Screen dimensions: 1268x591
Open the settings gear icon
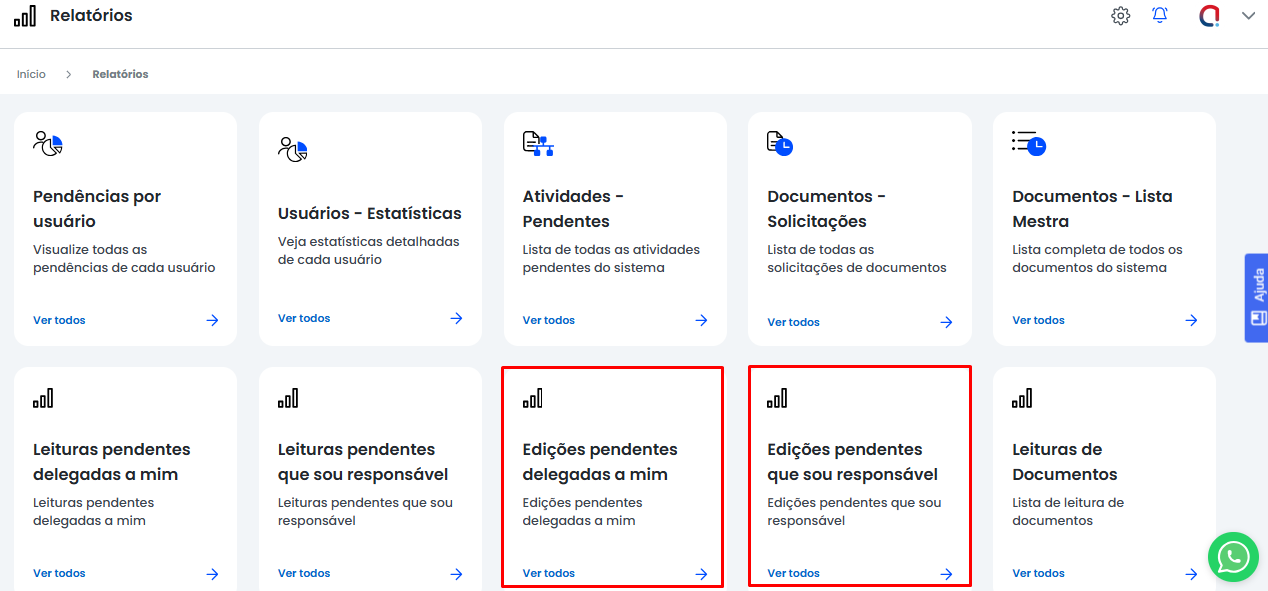1120,16
